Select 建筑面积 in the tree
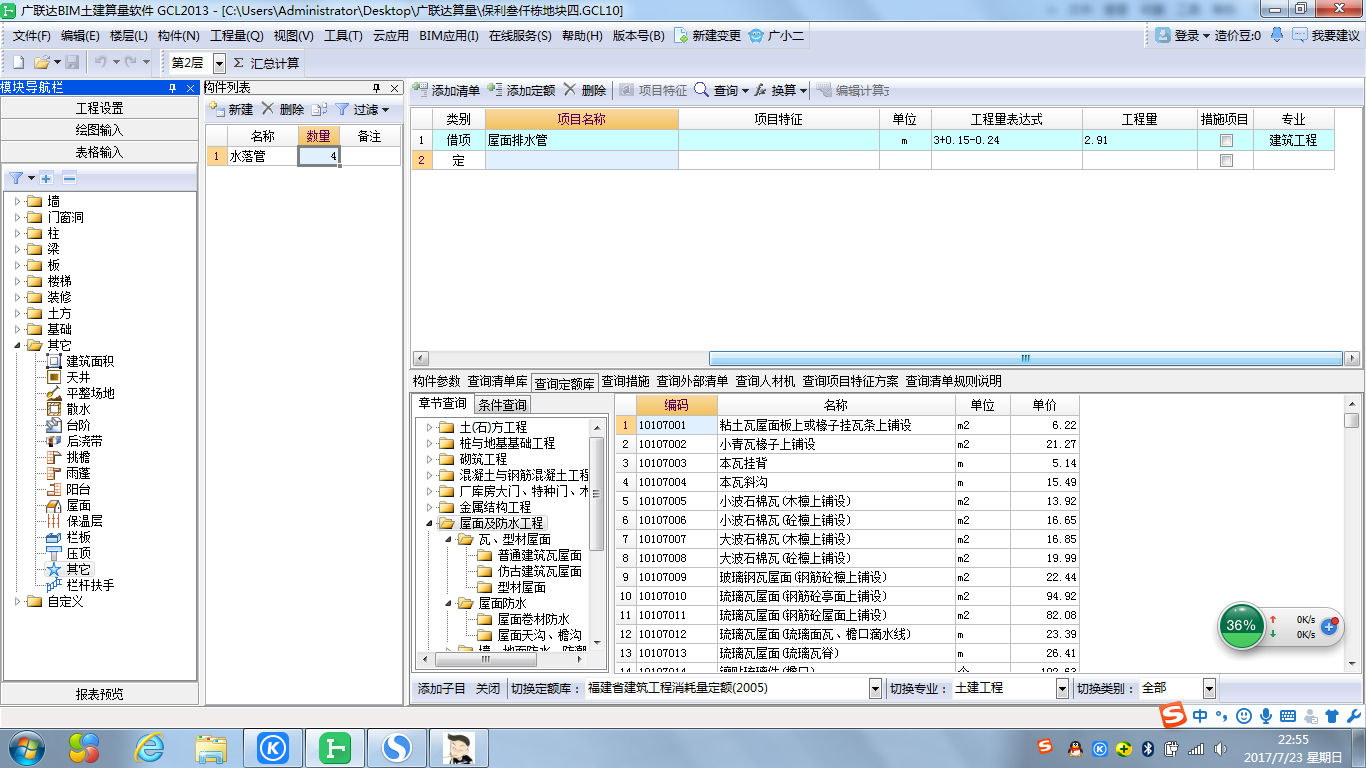Screen dimensions: 1366x768 (90, 361)
